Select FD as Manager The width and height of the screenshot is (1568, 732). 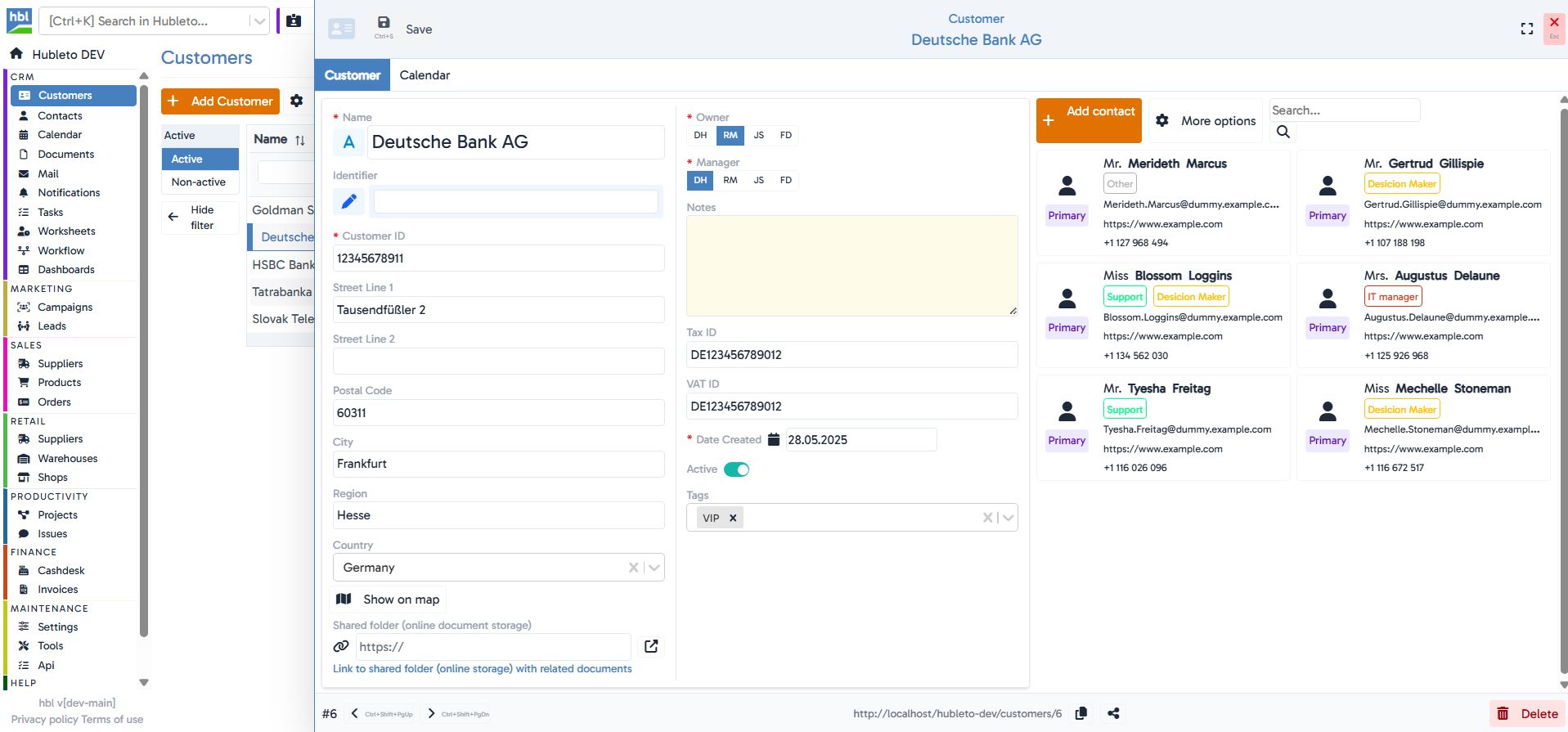(x=785, y=180)
